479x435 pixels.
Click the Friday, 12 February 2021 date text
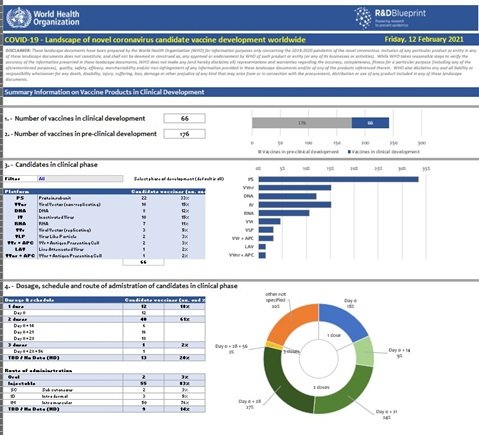point(424,39)
